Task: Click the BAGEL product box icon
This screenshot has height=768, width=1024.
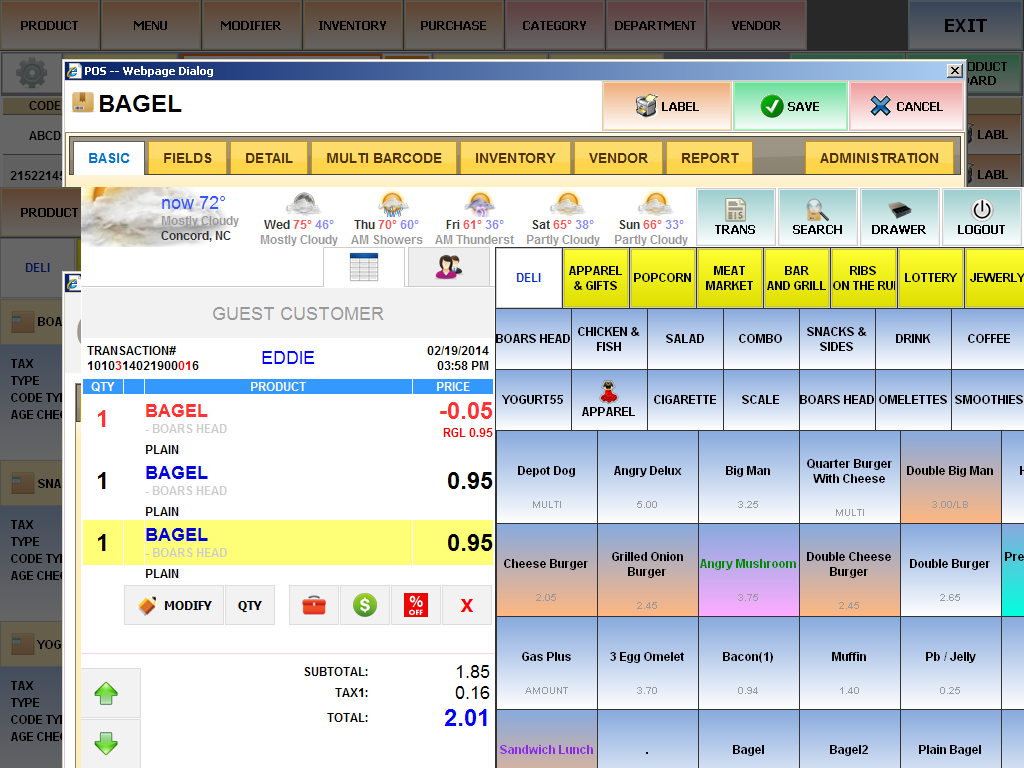Action: click(x=82, y=103)
